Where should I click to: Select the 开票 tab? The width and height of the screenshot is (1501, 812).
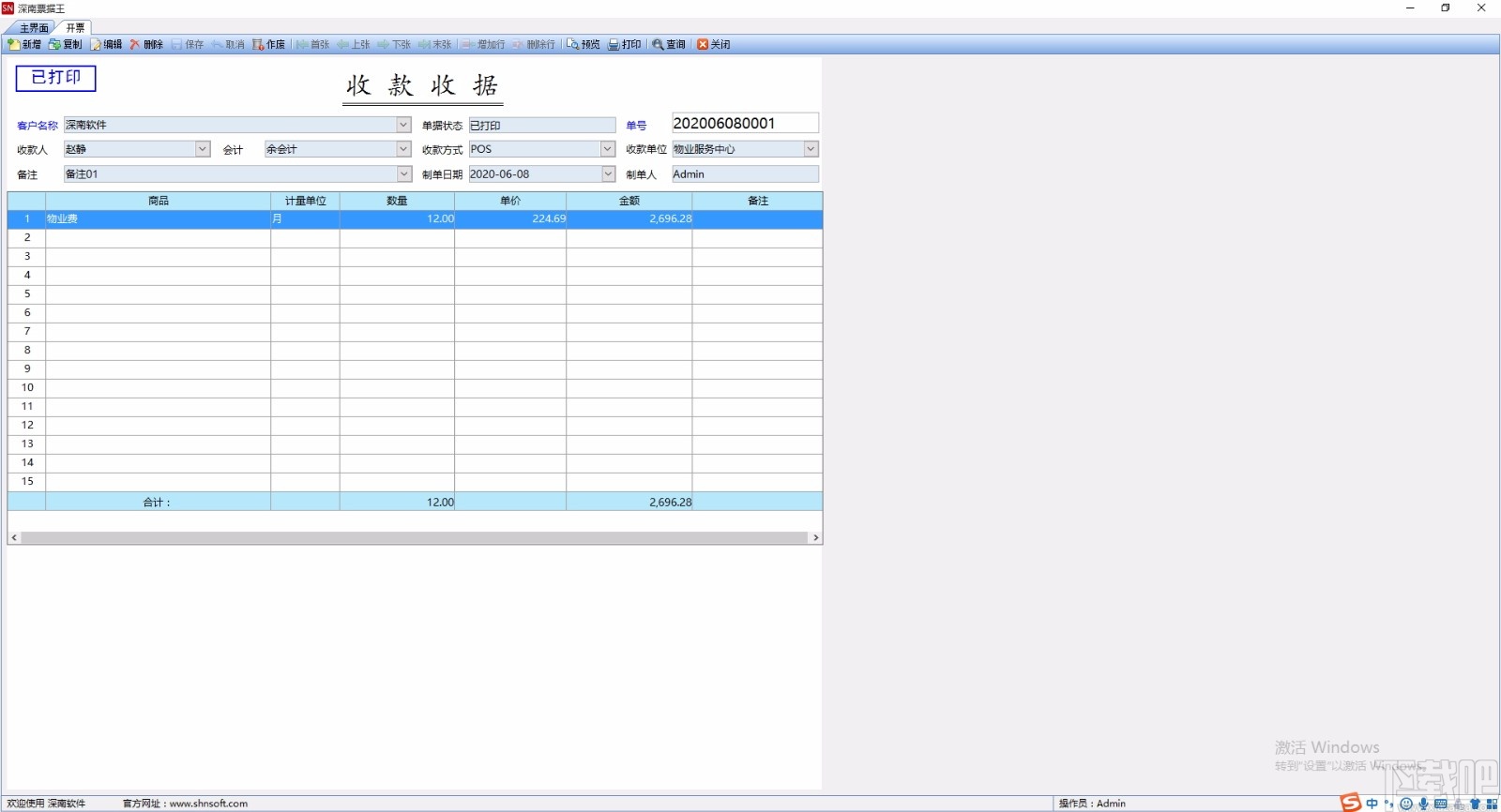75,28
